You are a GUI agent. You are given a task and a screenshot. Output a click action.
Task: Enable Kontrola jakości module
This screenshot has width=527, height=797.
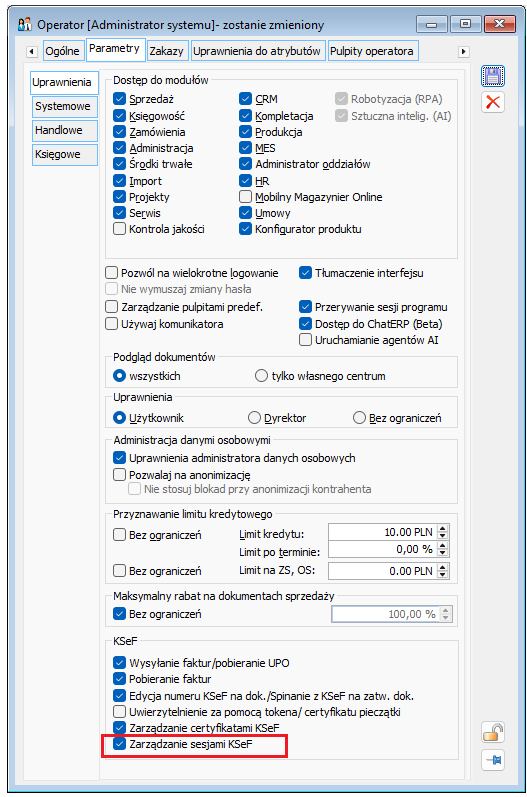point(119,229)
